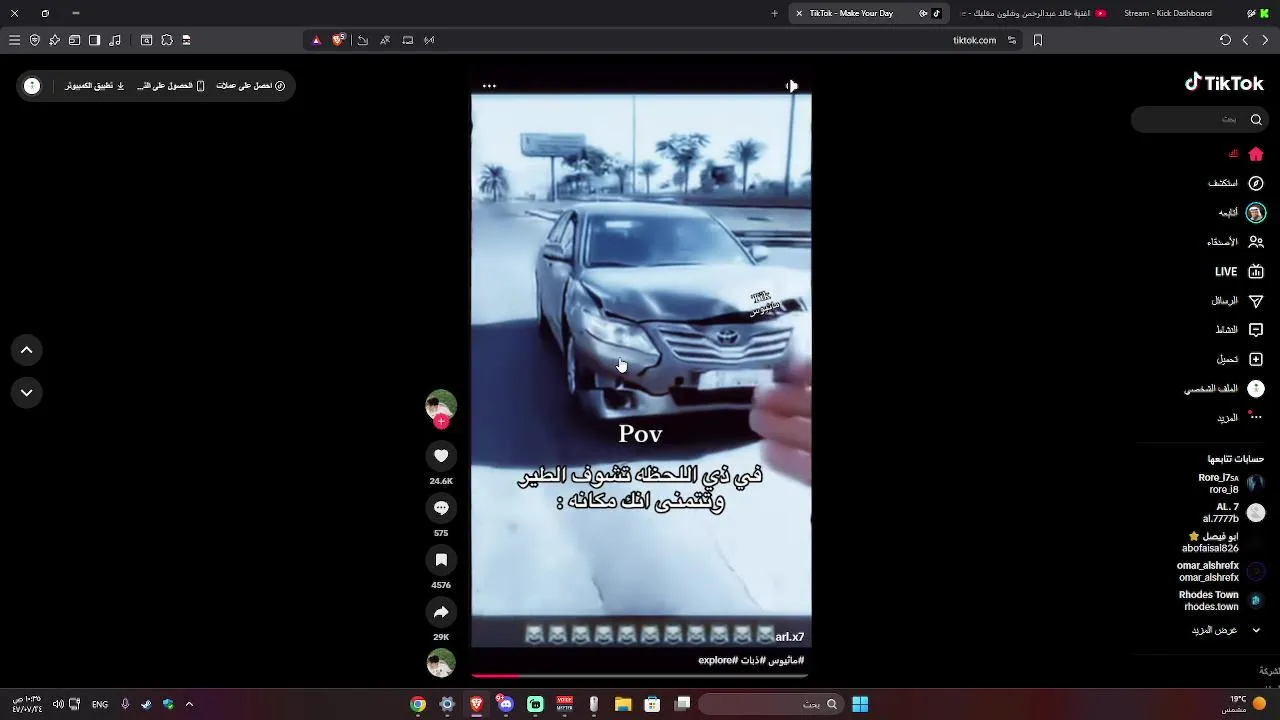This screenshot has height=720, width=1280.
Task: Click the Get Coins (احصل على عملات) button
Action: pos(250,86)
